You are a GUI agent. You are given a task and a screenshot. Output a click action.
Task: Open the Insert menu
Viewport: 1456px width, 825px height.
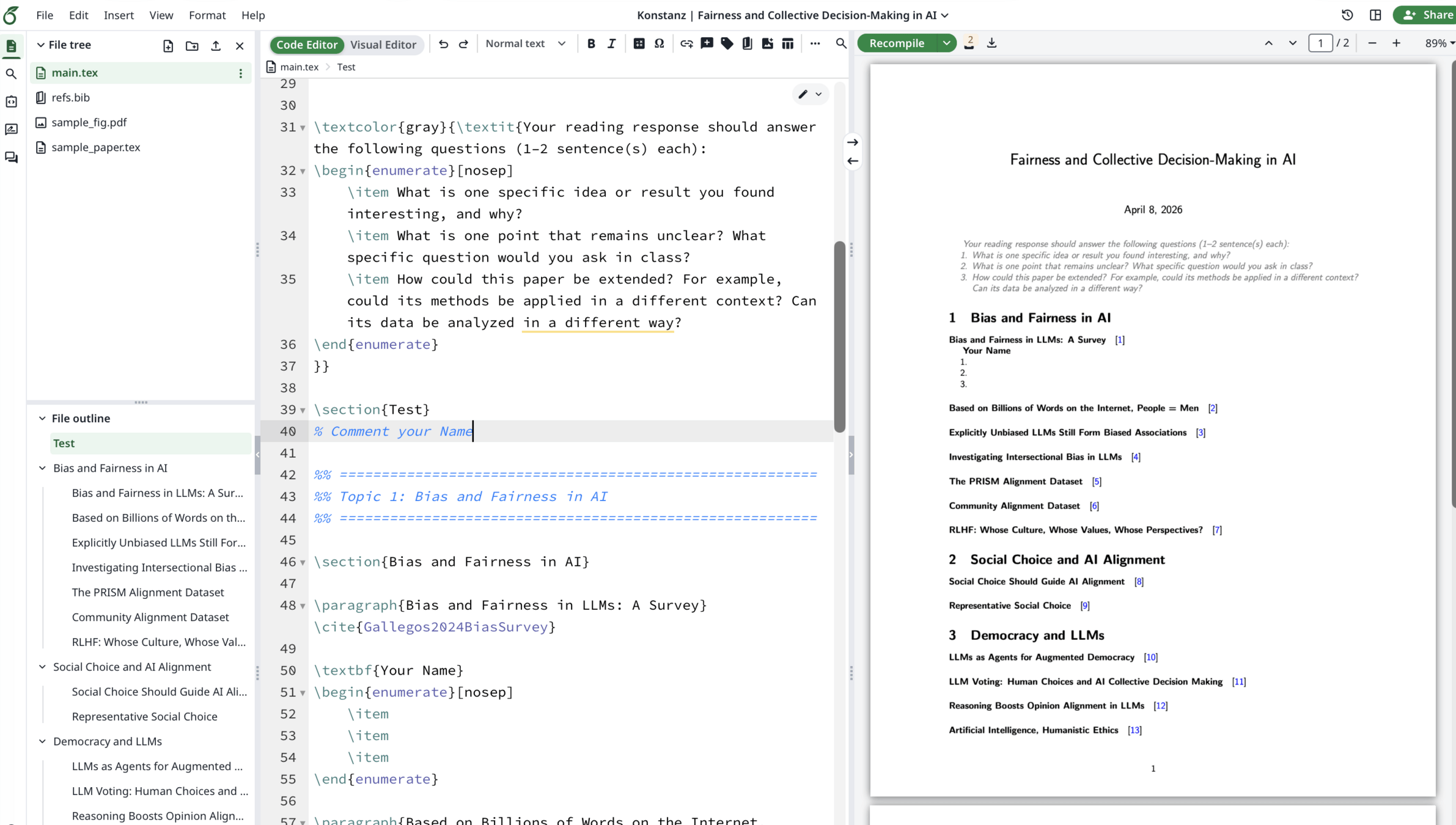pyautogui.click(x=119, y=15)
